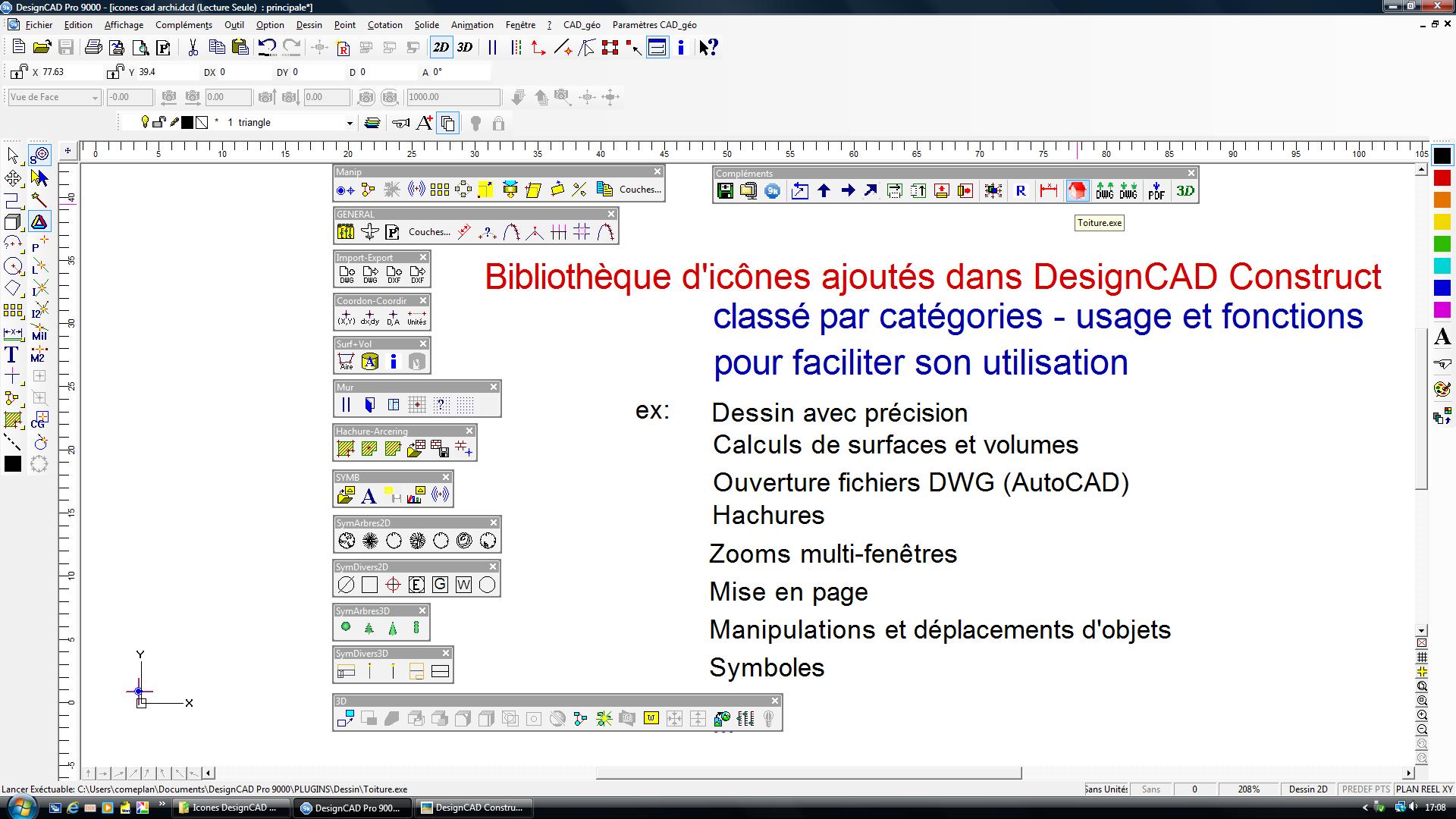This screenshot has height=819, width=1456.
Task: Click the context help arrow-question icon
Action: pos(708,47)
